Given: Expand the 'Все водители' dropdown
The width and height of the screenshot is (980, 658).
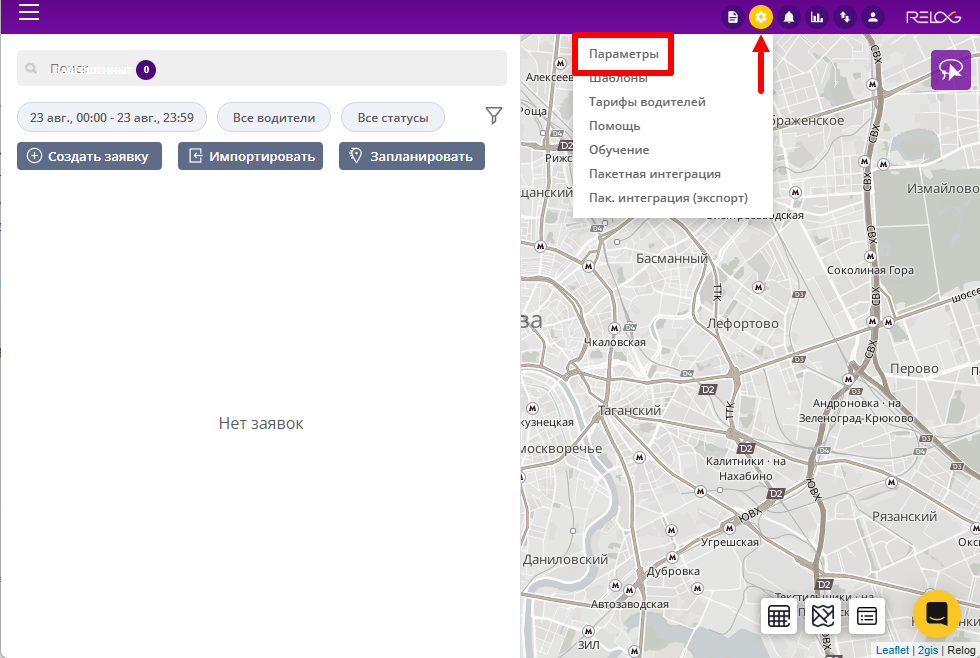Looking at the screenshot, I should 274,117.
